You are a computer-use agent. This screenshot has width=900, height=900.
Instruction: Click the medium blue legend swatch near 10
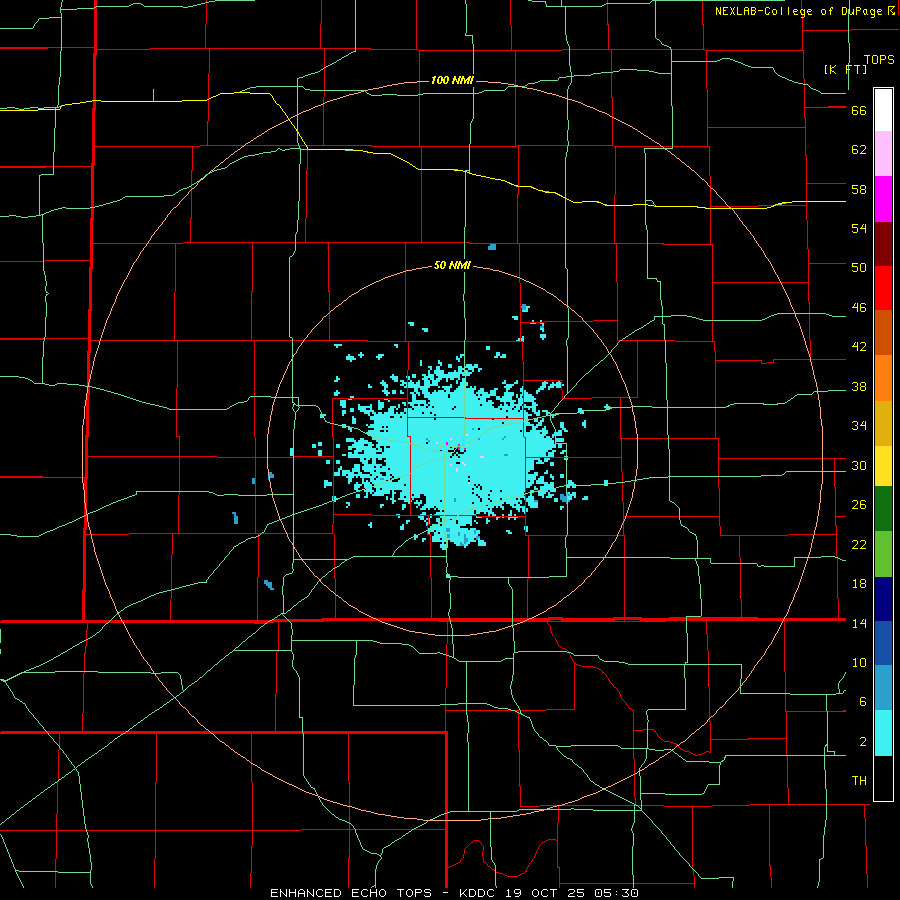[x=883, y=643]
